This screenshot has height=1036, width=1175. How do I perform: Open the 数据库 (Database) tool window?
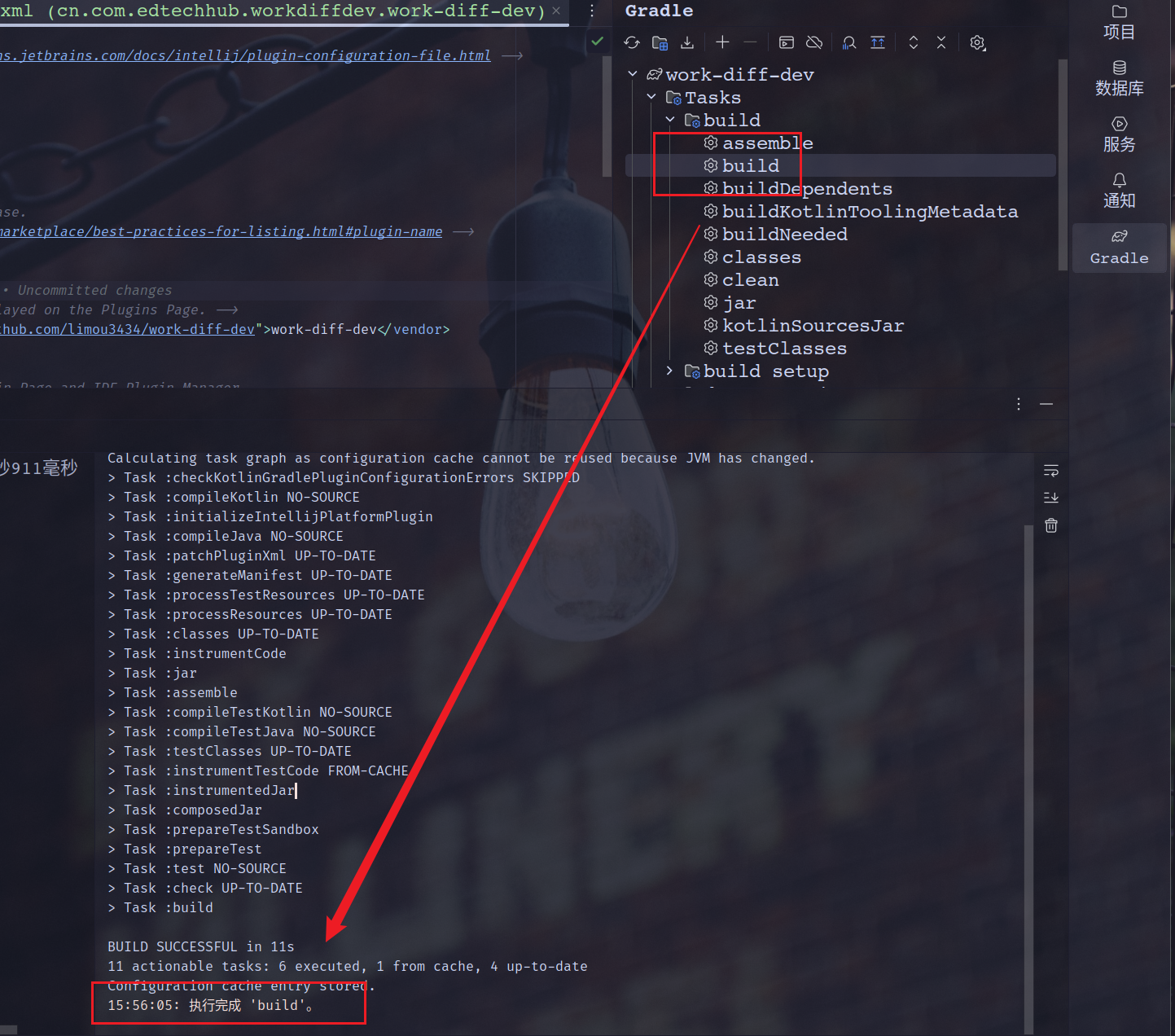point(1119,78)
